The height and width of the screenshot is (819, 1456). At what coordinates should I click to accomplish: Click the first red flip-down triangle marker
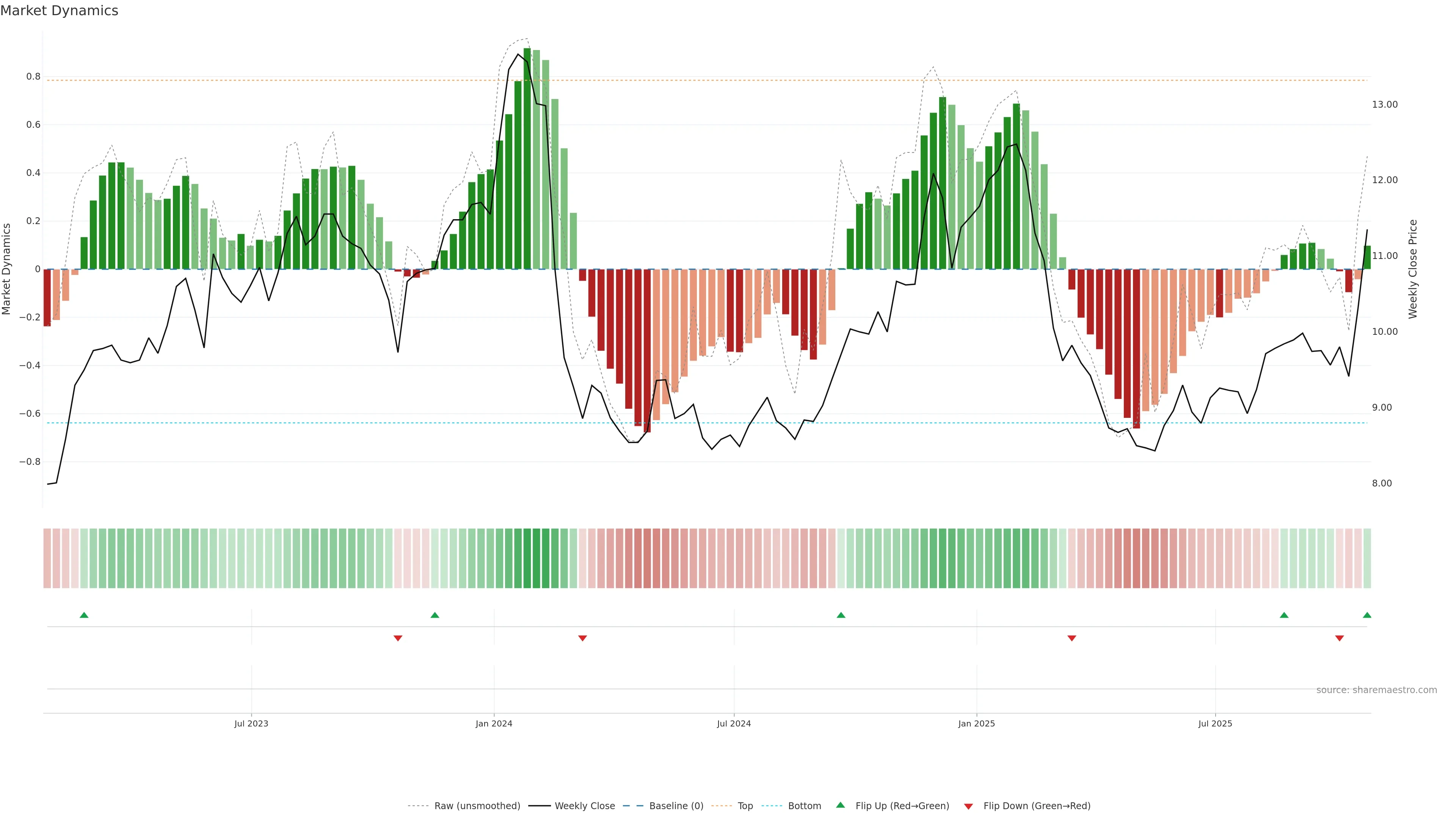(398, 638)
